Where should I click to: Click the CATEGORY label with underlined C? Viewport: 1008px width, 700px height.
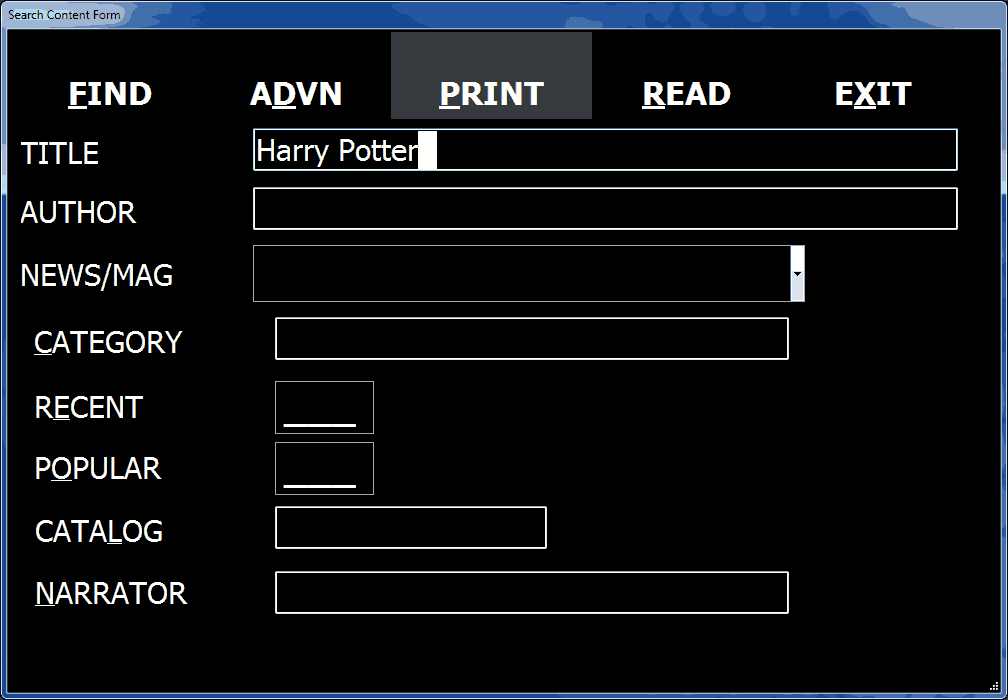click(x=106, y=342)
